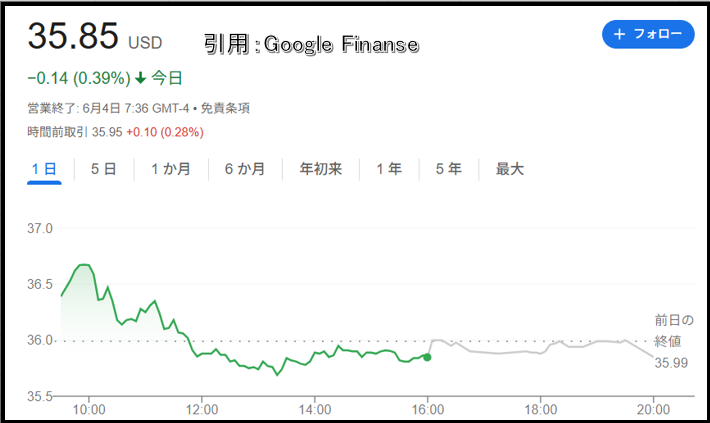The width and height of the screenshot is (710, 423).
Task: Open the 免責条項 disclaimer link
Action: pyautogui.click(x=225, y=108)
